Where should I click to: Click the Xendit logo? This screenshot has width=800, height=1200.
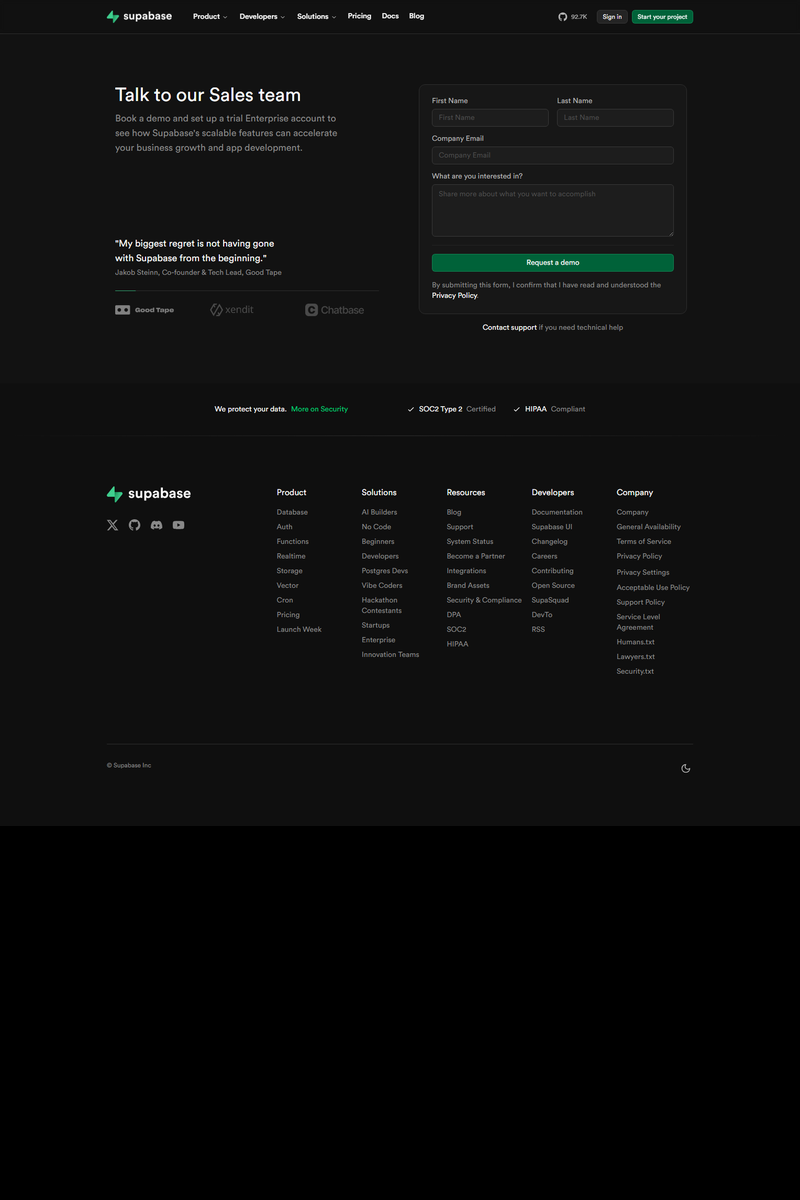pyautogui.click(x=232, y=310)
